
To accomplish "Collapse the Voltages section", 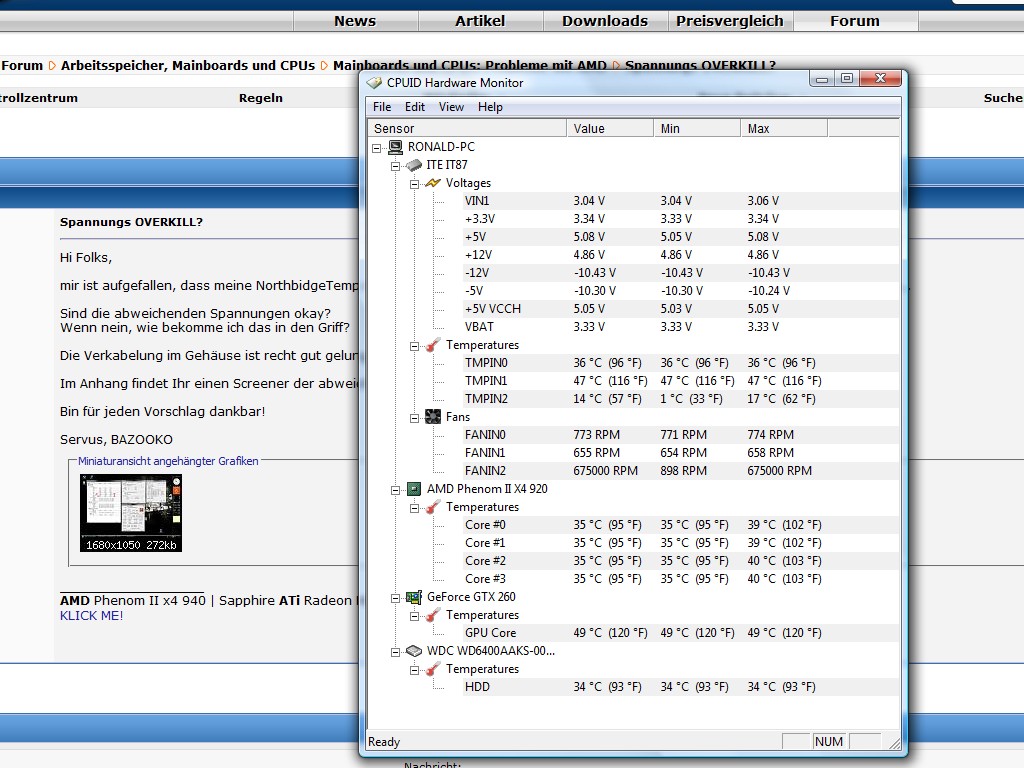I will click(414, 184).
